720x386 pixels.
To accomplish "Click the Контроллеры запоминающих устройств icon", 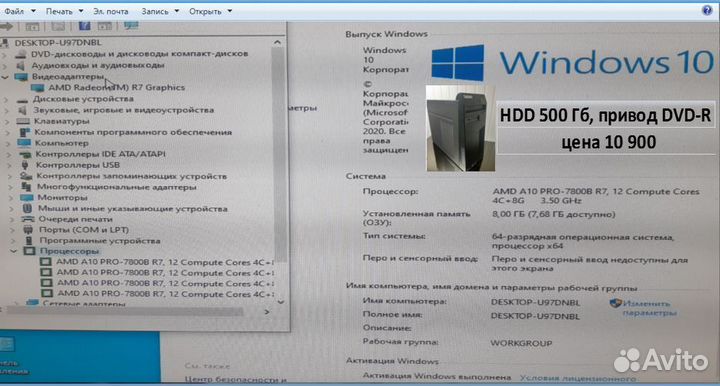I will pos(26,176).
